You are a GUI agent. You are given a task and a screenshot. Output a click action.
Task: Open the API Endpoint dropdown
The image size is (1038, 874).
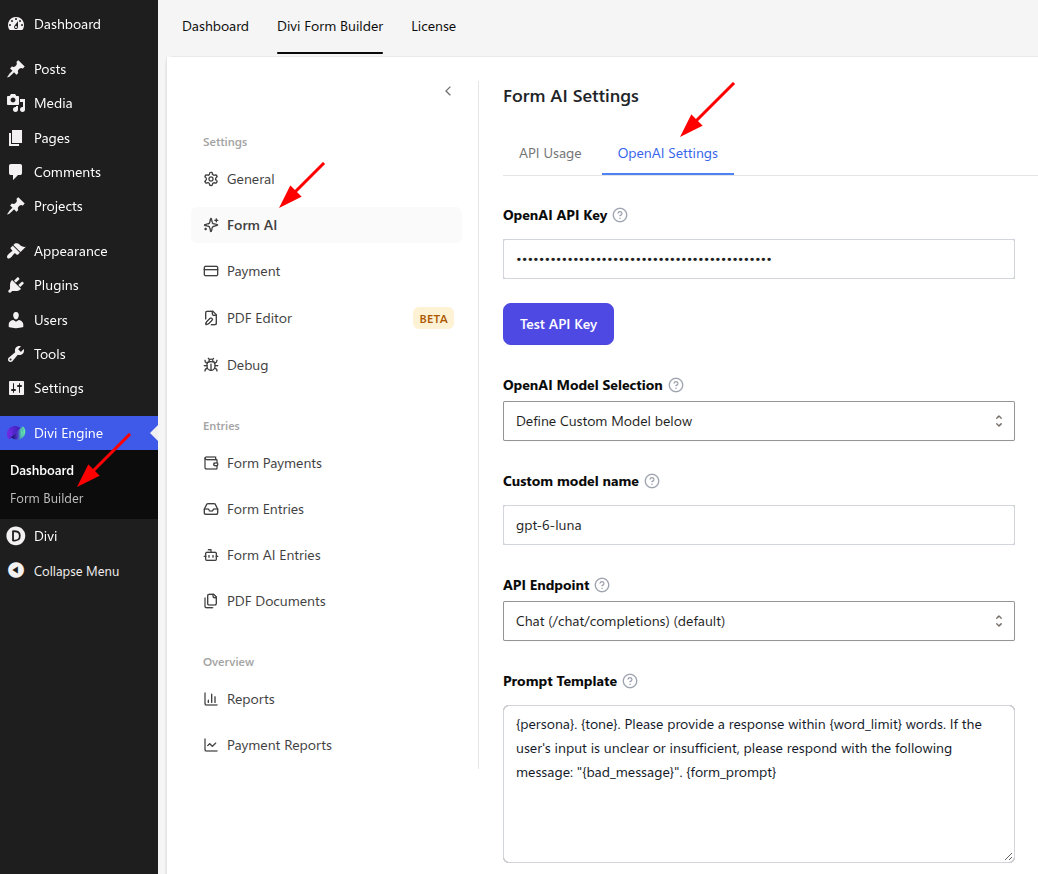[x=759, y=620]
